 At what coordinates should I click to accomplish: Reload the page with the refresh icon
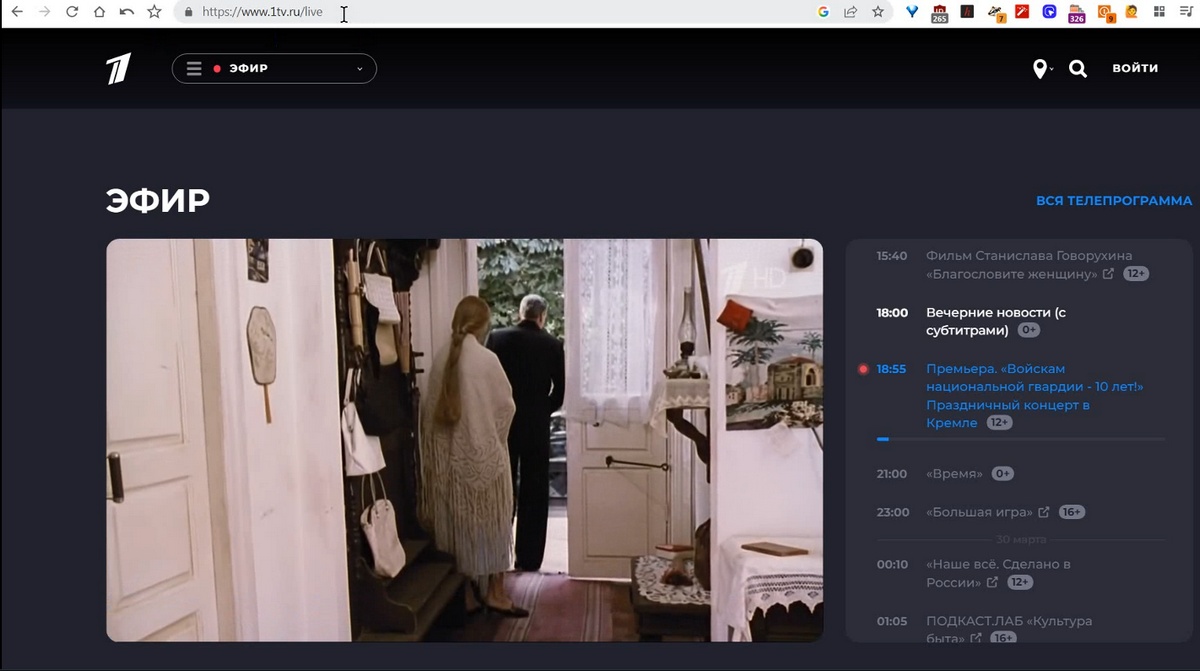click(x=72, y=12)
